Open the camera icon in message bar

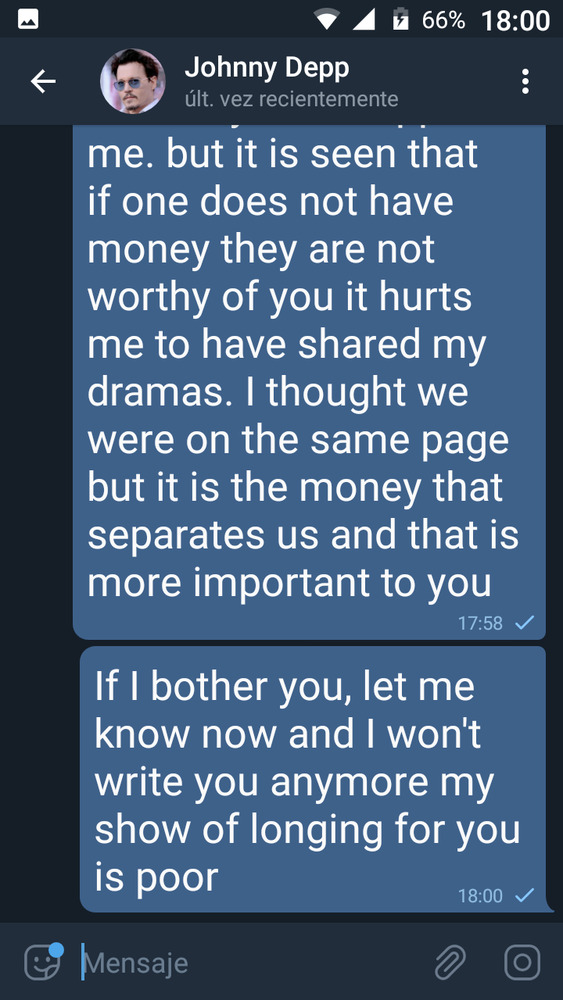click(x=522, y=962)
